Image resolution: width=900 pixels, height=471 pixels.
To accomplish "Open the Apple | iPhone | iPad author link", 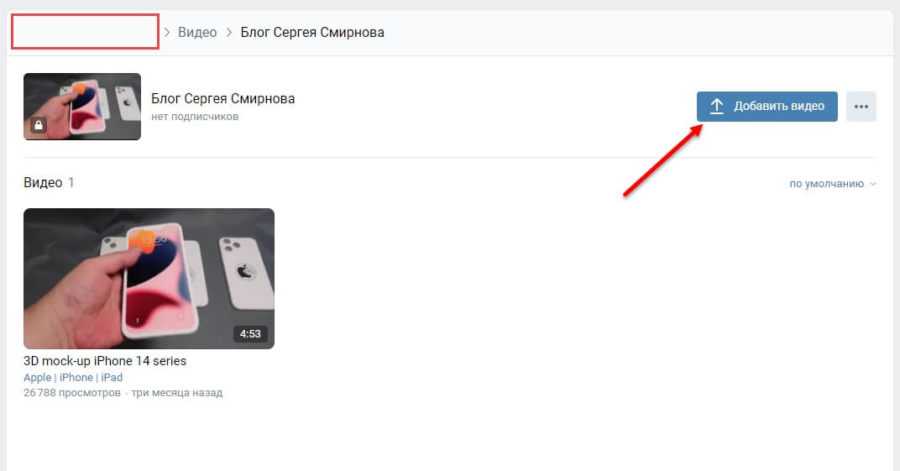I will 73,377.
